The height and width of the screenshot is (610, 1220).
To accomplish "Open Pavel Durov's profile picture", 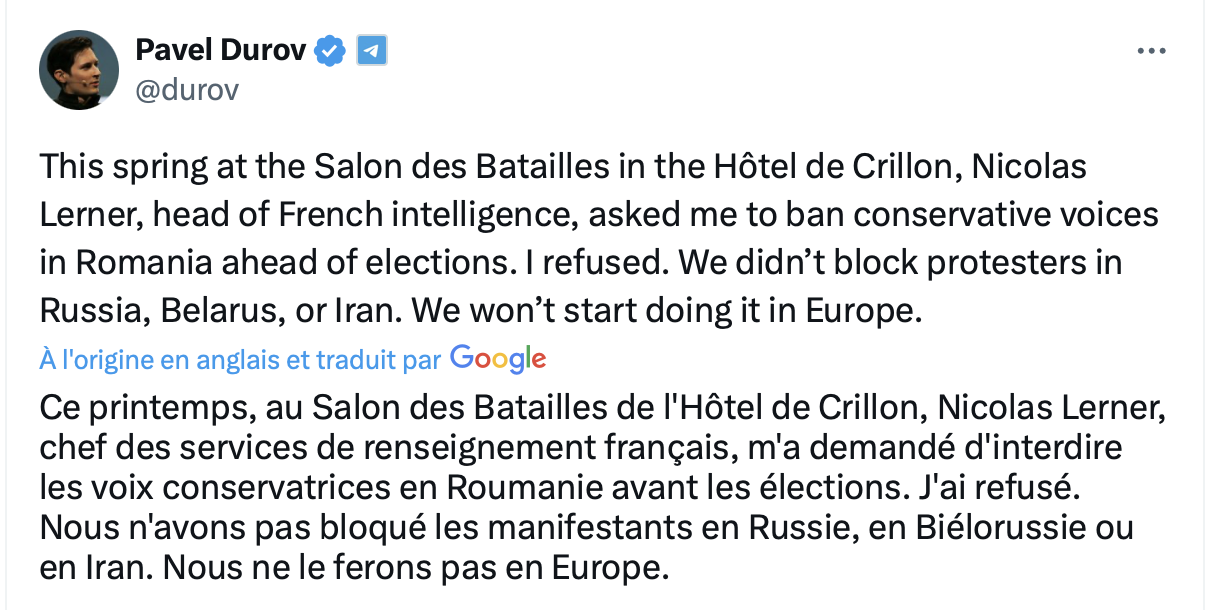I will pyautogui.click(x=78, y=69).
